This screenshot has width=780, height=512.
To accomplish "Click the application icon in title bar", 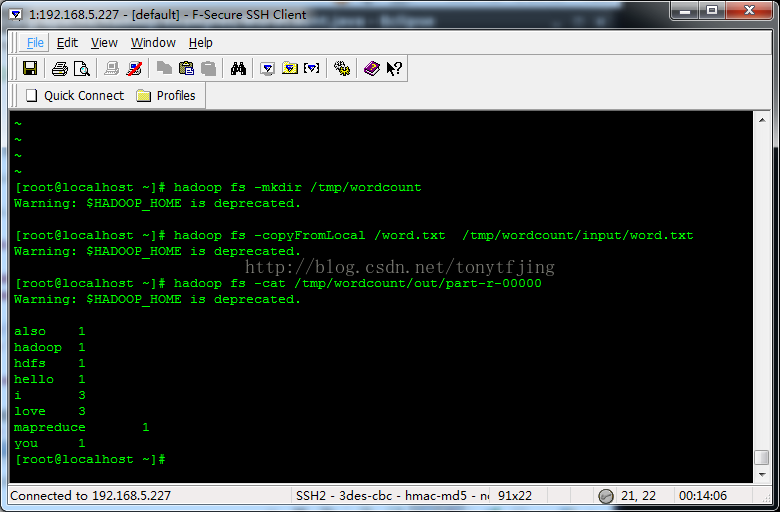I will pos(16,14).
